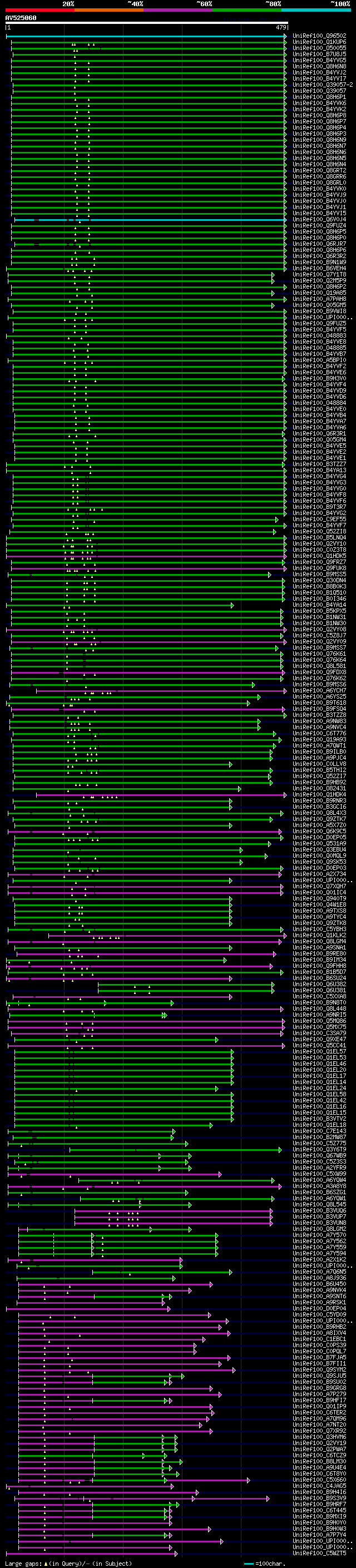356x1568 pixels.
Task: Open the UniRef100_B3VUQ6 entry
Action: click(319, 1211)
